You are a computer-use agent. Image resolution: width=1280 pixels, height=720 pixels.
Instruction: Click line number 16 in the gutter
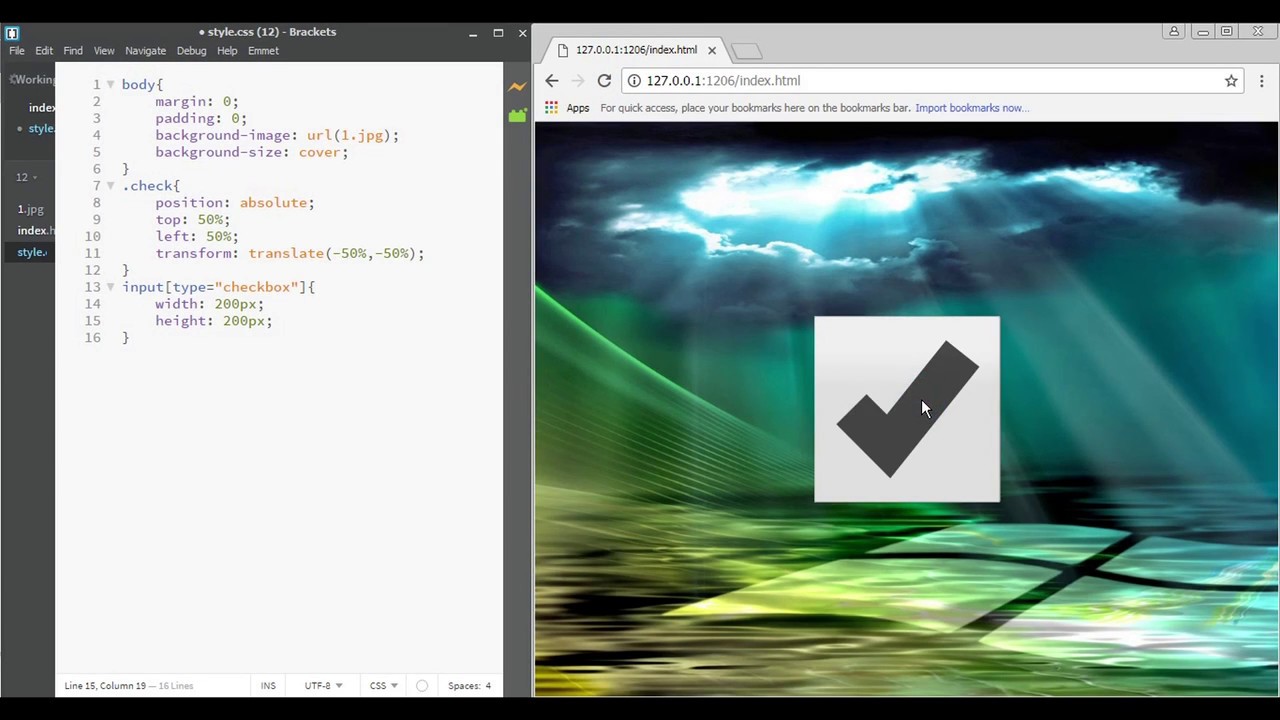tap(92, 338)
